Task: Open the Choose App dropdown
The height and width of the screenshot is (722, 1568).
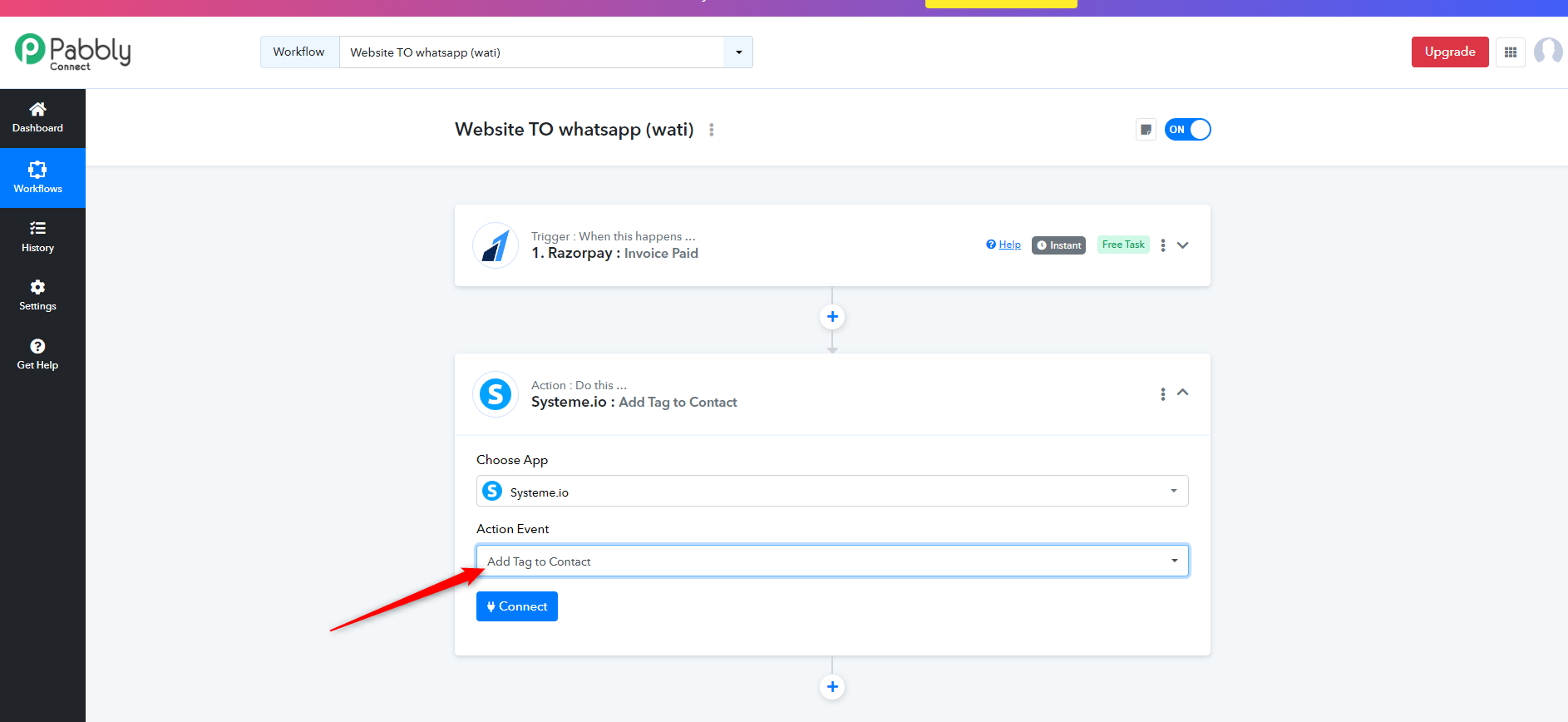Action: coord(832,491)
